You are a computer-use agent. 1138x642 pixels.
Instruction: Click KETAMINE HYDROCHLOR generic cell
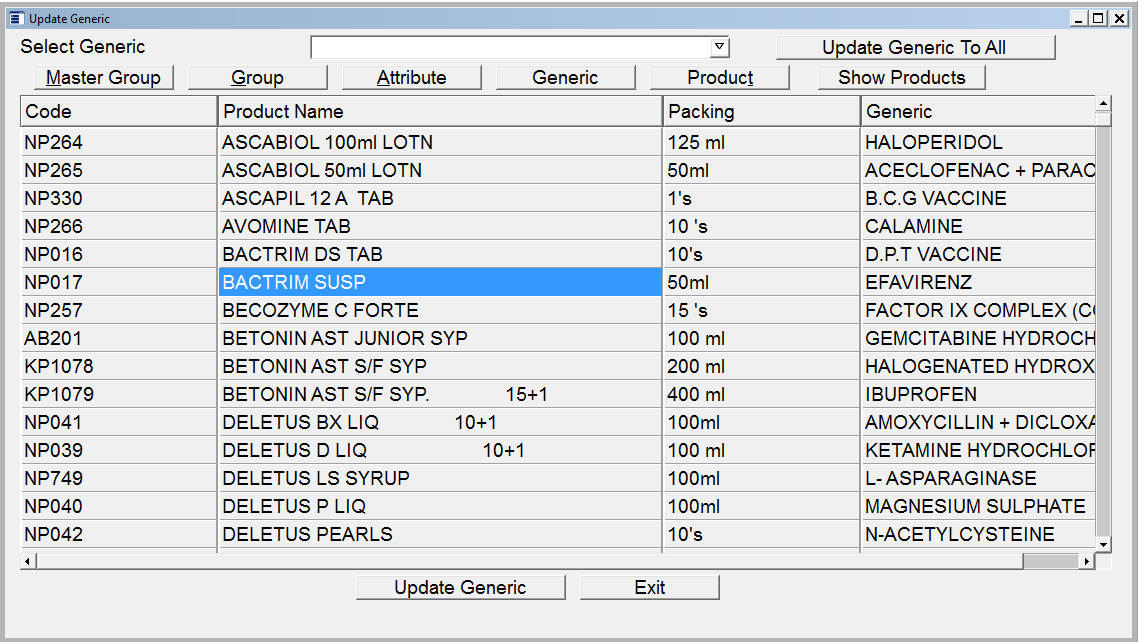click(978, 450)
